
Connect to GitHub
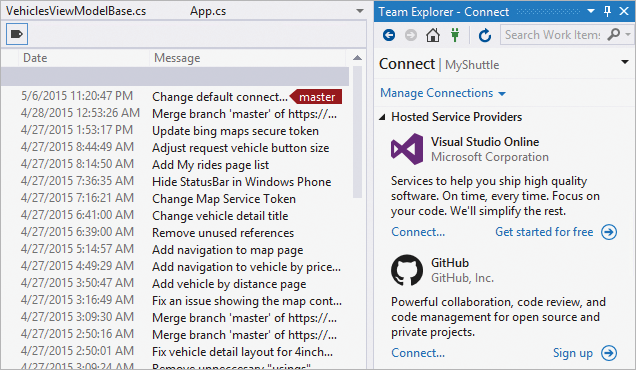(x=418, y=353)
